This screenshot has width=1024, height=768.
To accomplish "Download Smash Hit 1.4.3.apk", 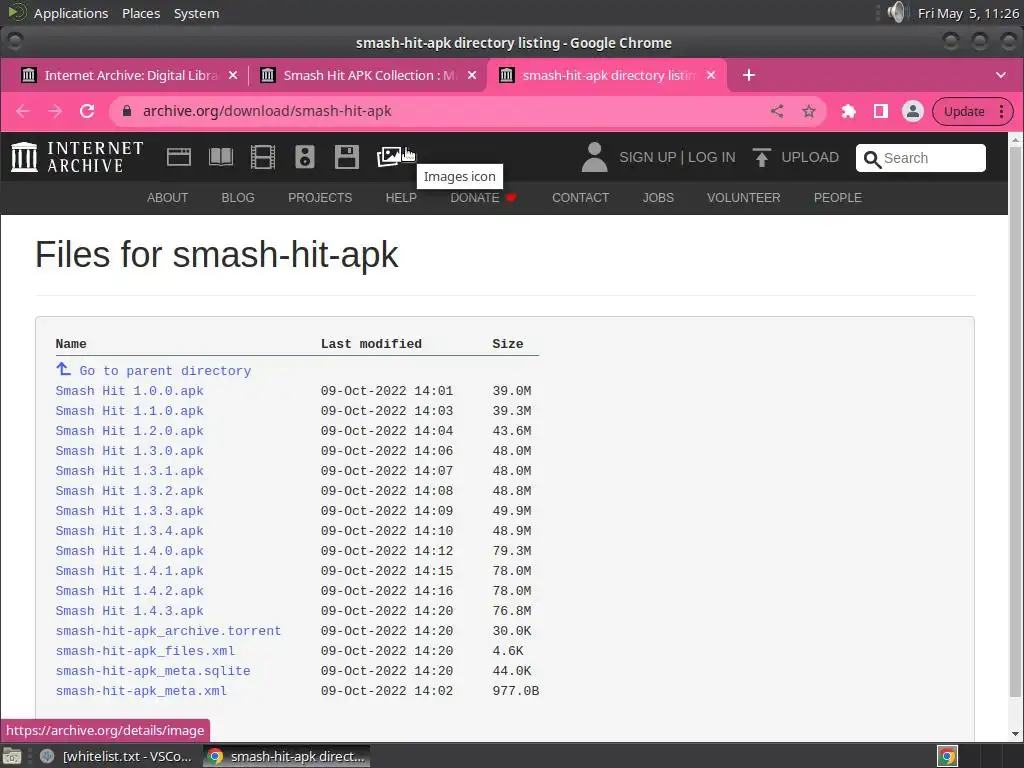I will click(x=129, y=611).
